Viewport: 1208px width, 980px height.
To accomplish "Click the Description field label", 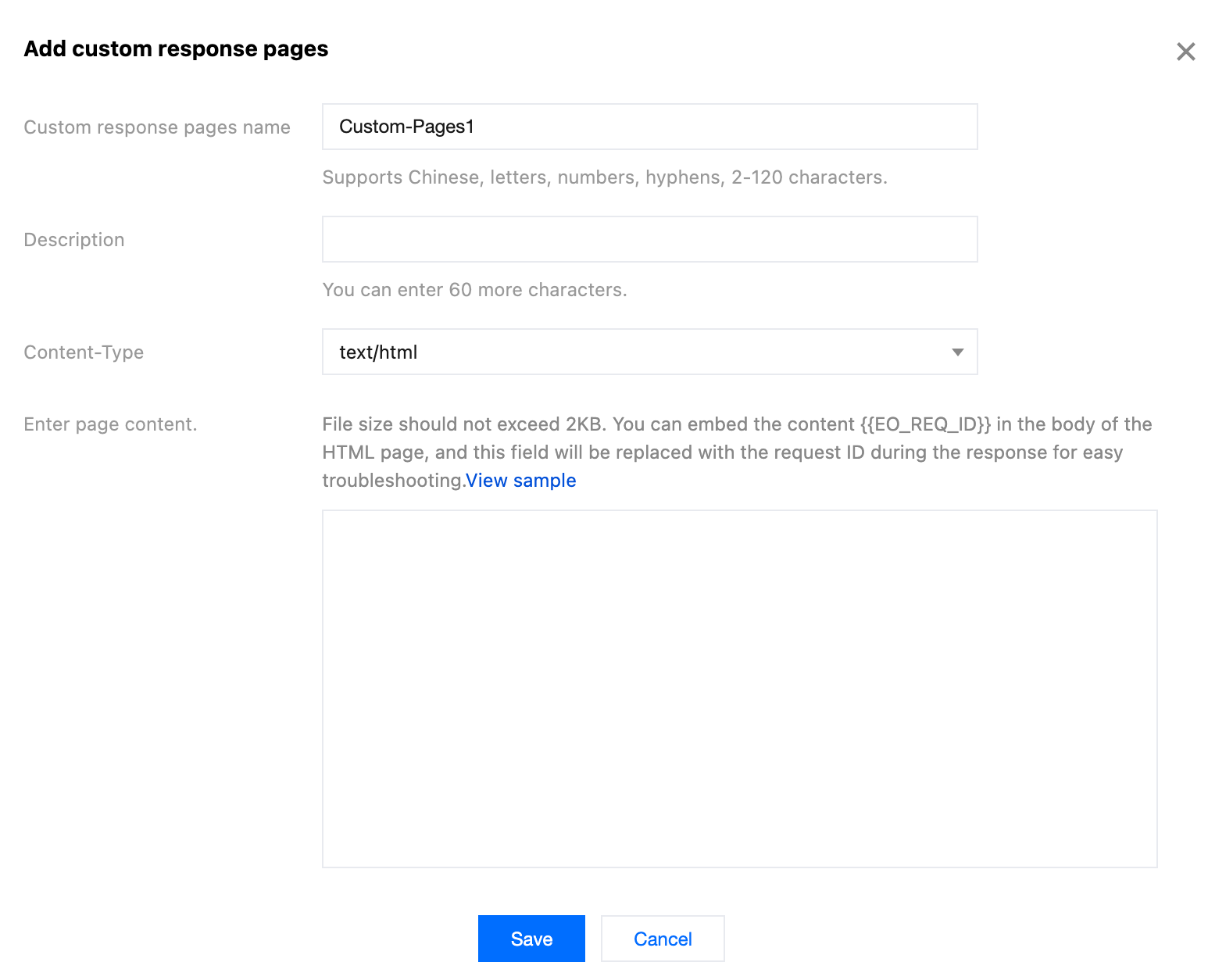I will [x=74, y=240].
